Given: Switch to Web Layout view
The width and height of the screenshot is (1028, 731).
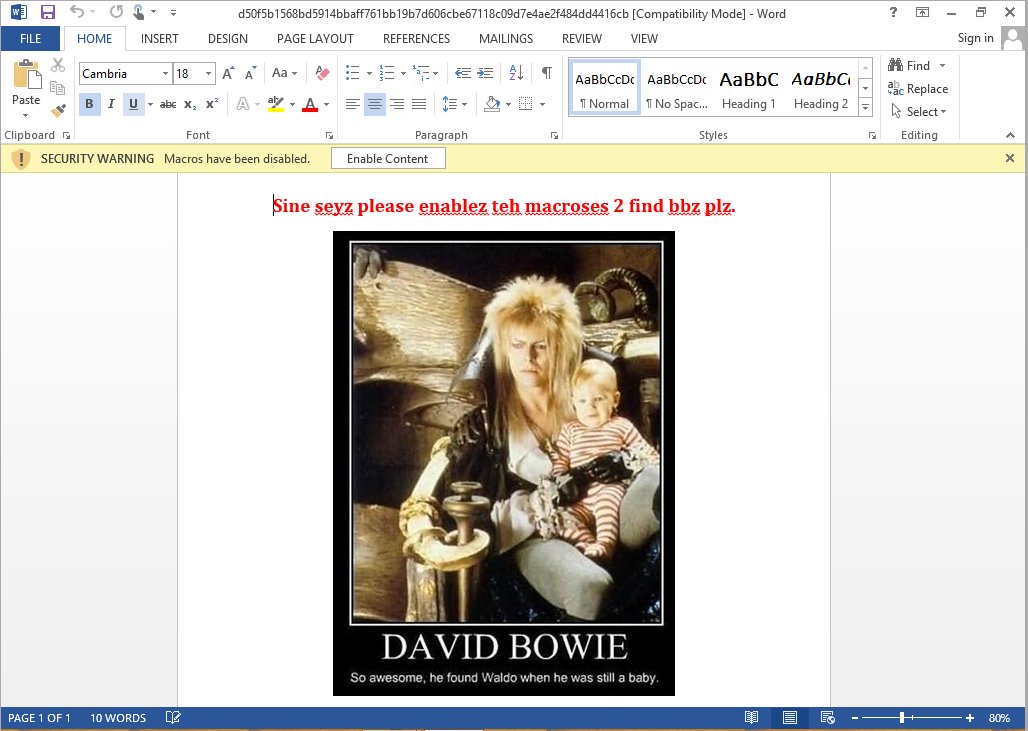Looking at the screenshot, I should pos(827,717).
